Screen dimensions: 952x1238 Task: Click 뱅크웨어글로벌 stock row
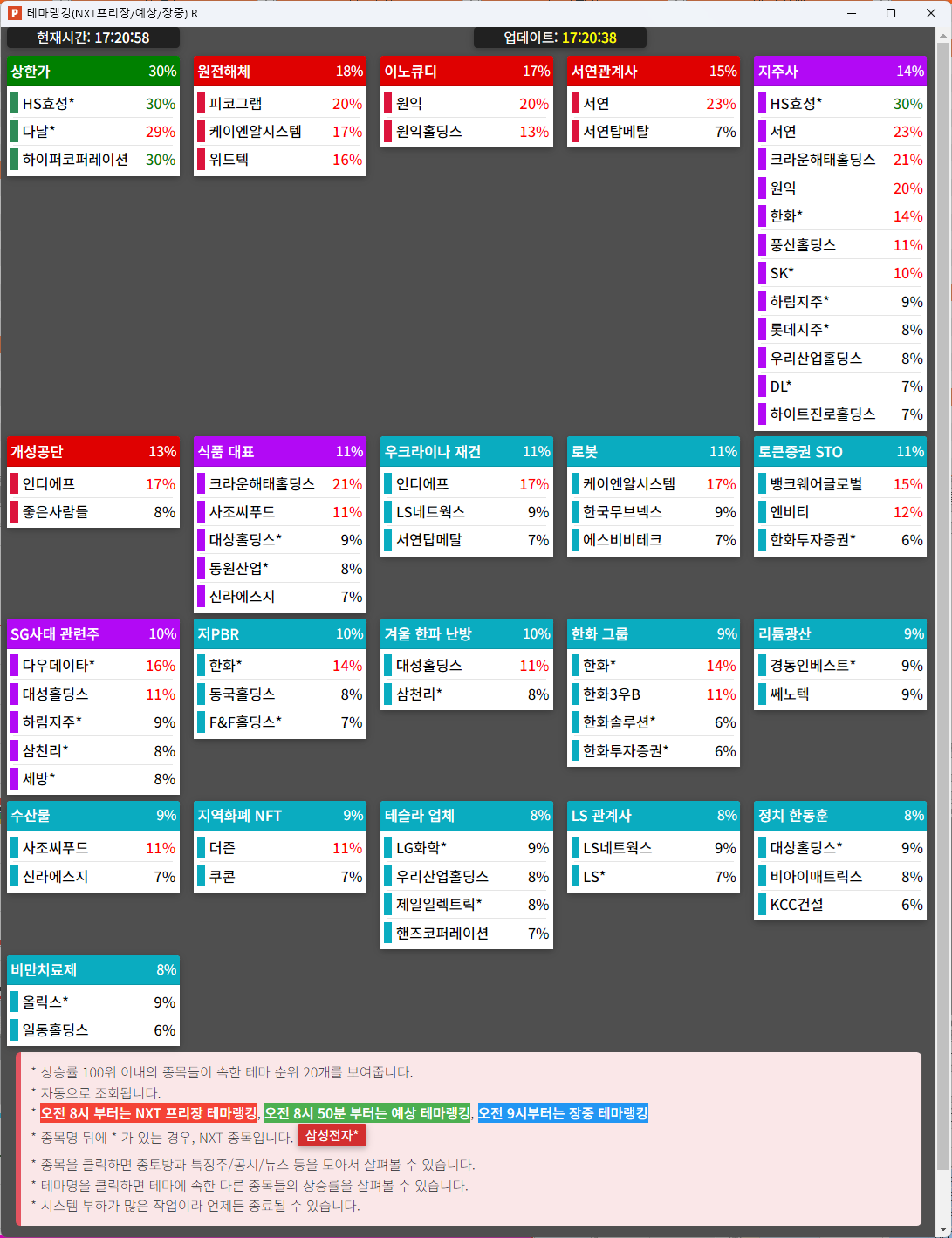tap(840, 484)
